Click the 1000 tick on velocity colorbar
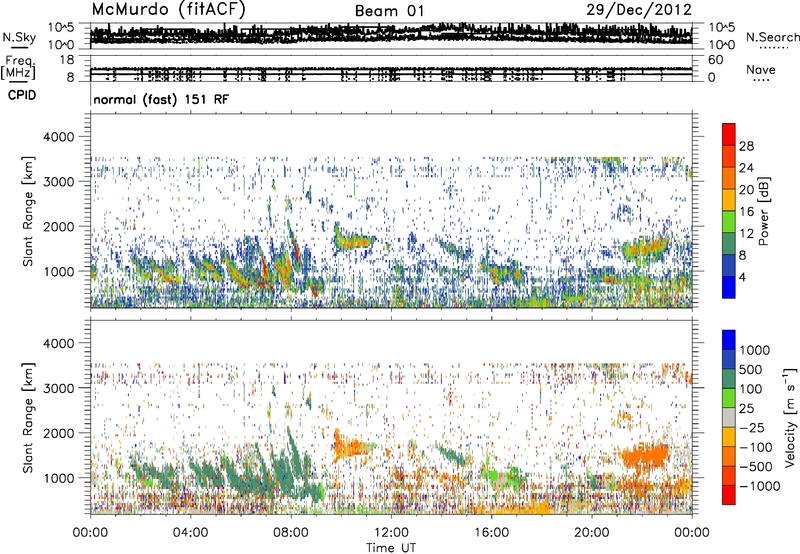The width and height of the screenshot is (800, 554). pos(755,350)
